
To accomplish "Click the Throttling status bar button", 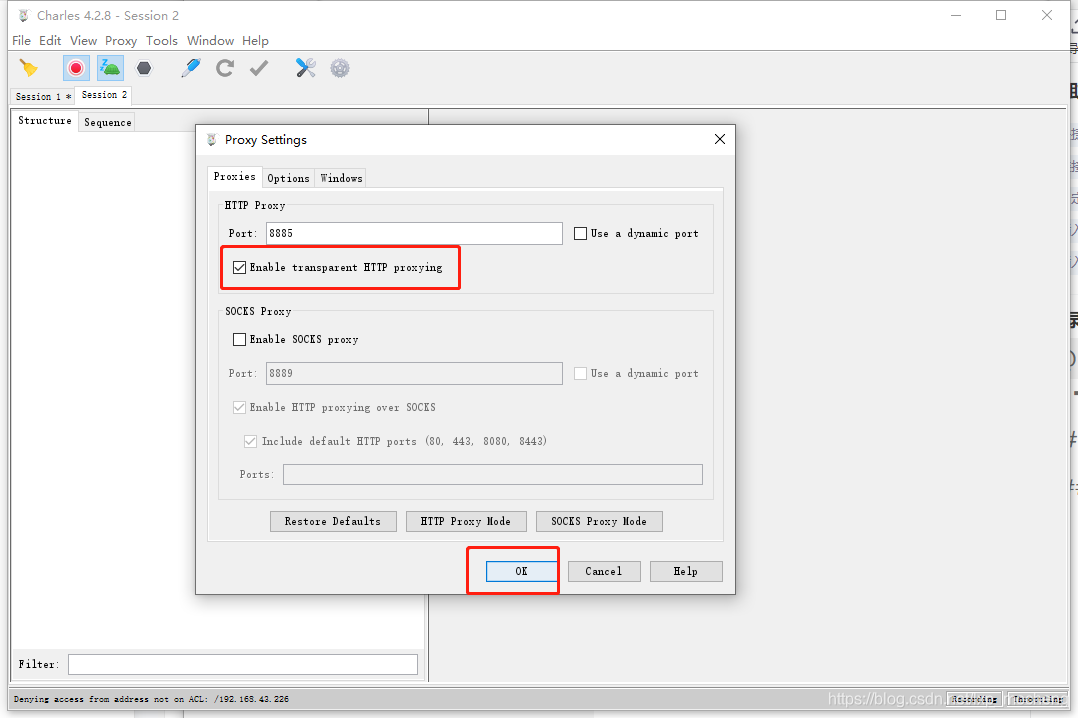I will coord(1037,699).
